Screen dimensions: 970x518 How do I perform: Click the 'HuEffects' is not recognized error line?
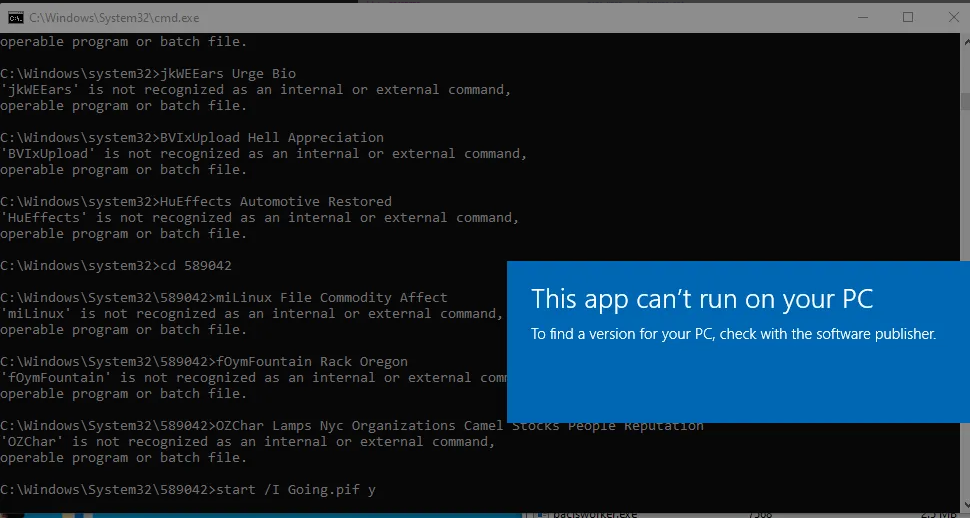point(260,218)
